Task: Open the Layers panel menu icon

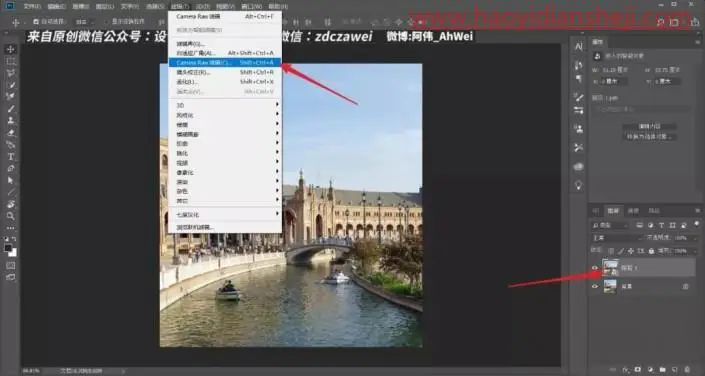Action: (x=698, y=210)
